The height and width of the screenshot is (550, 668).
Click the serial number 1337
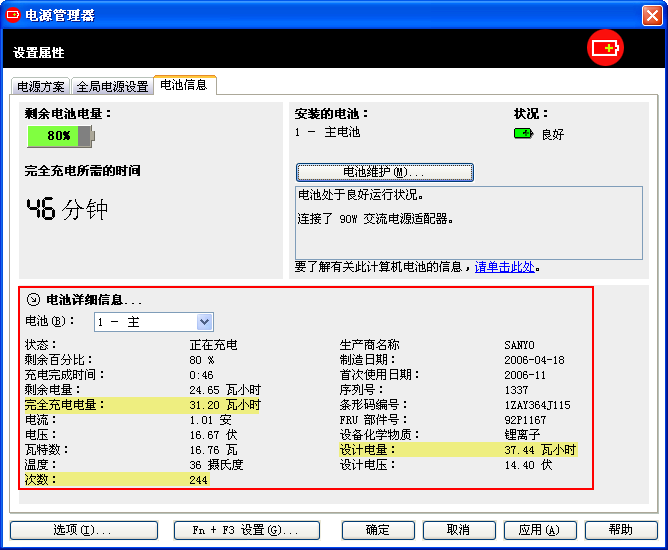516,390
